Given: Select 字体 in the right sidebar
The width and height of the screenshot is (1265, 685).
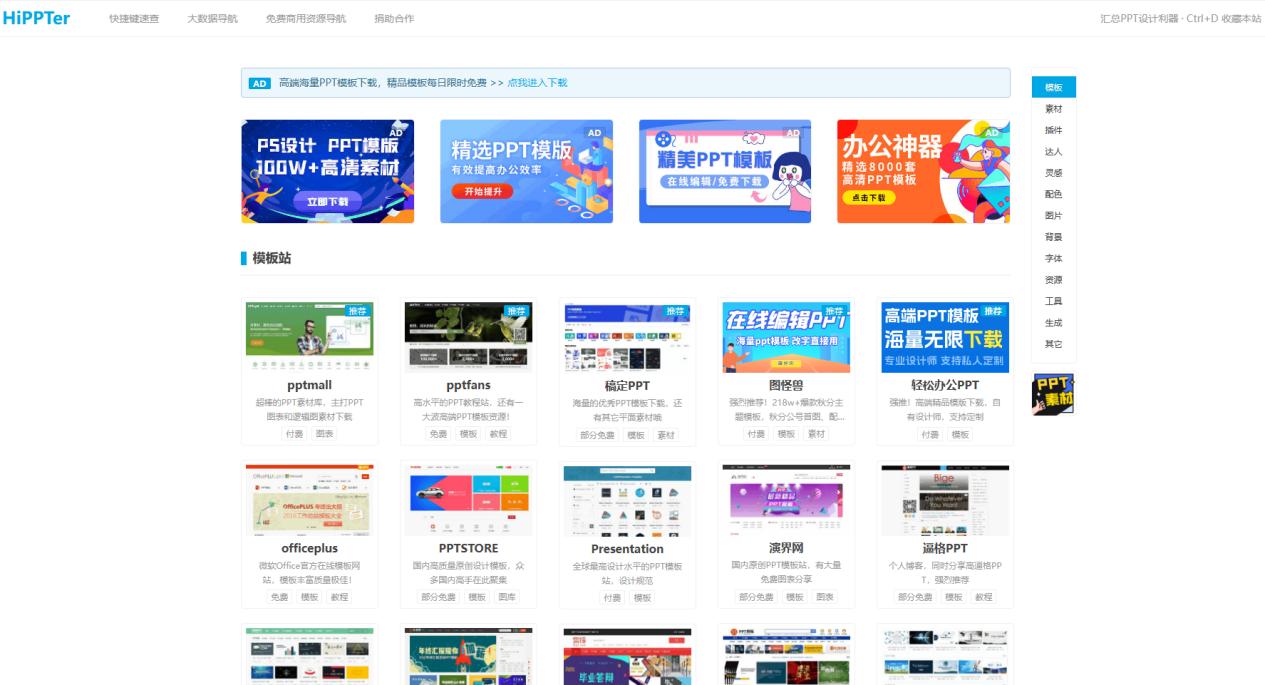Looking at the screenshot, I should (x=1051, y=258).
